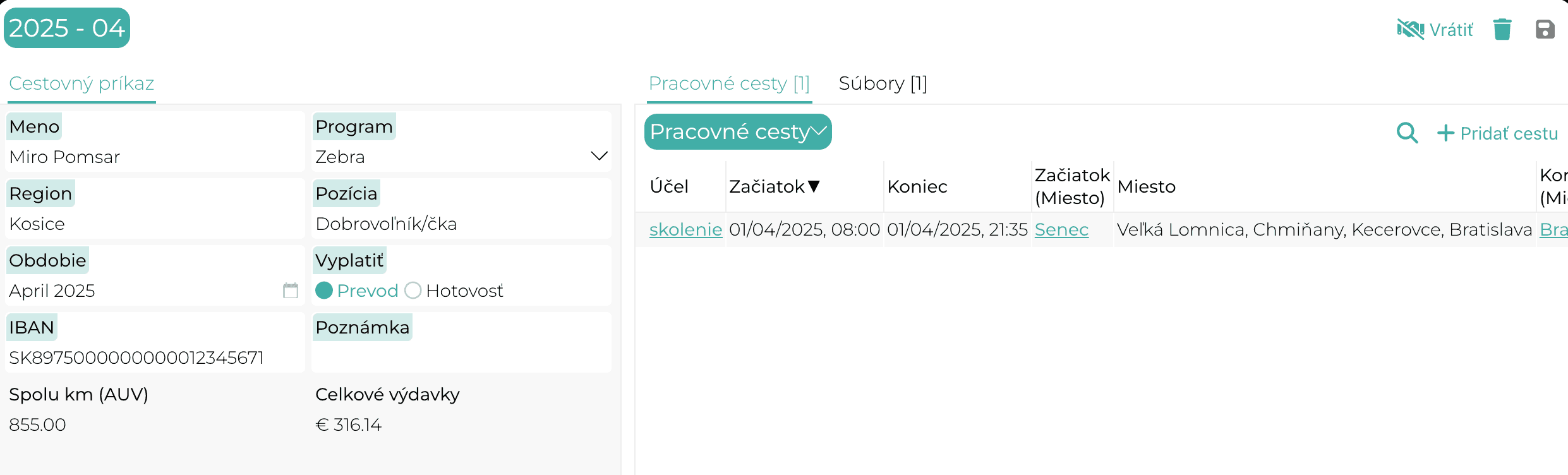Click the 2025 - 04 header badge
This screenshot has height=475, width=1568.
[67, 28]
